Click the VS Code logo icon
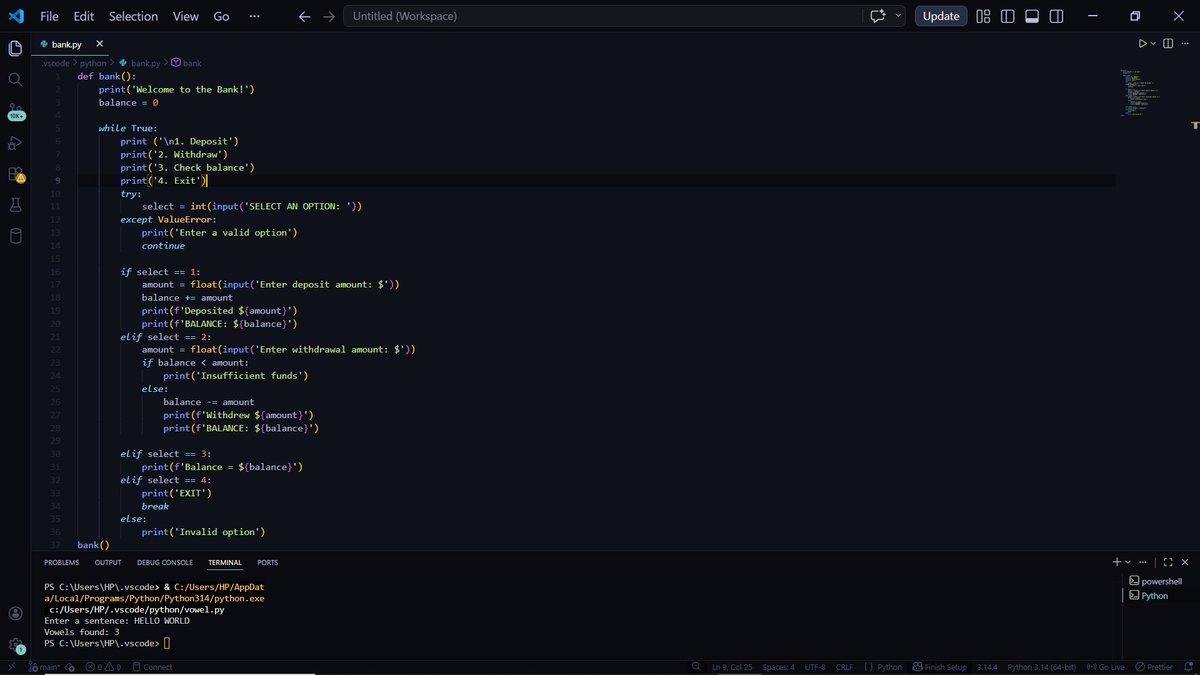This screenshot has width=1200, height=675. click(x=16, y=16)
